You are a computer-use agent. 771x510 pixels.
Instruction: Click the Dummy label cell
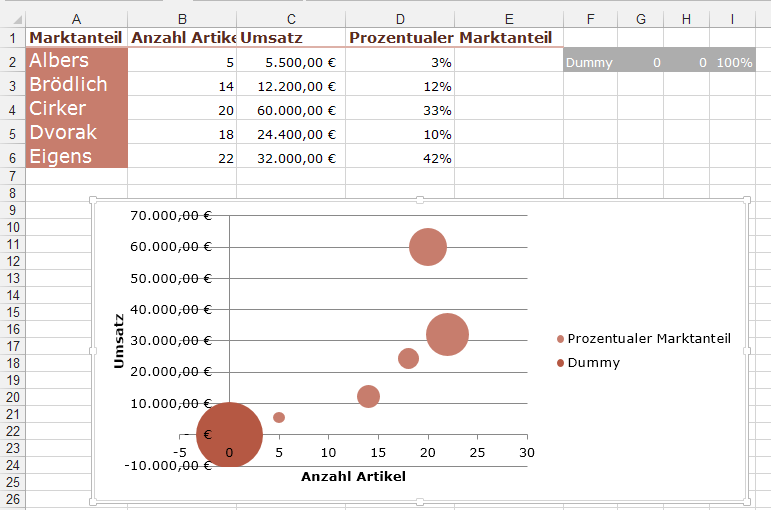[x=590, y=63]
